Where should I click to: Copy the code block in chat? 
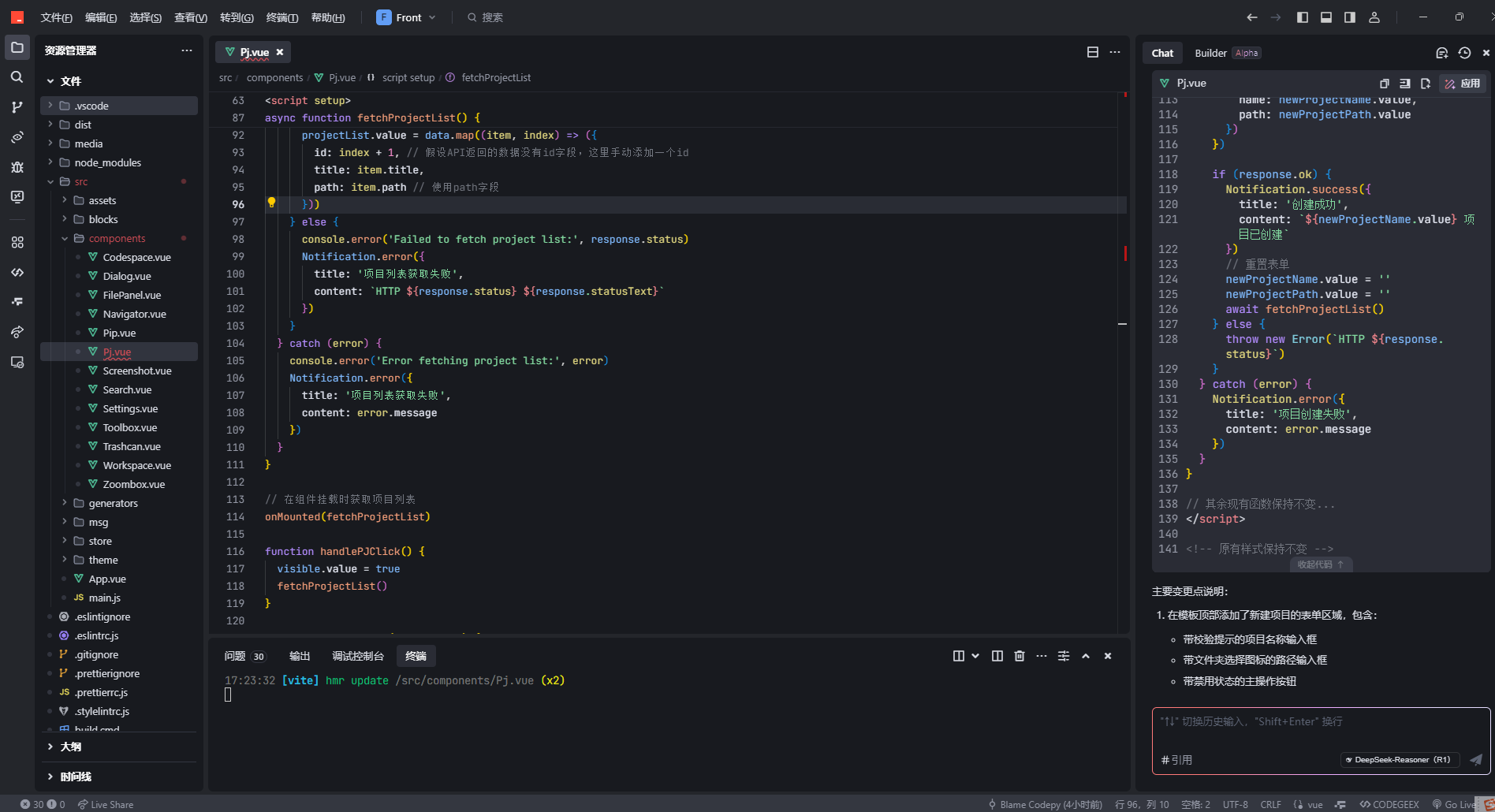coord(1384,84)
